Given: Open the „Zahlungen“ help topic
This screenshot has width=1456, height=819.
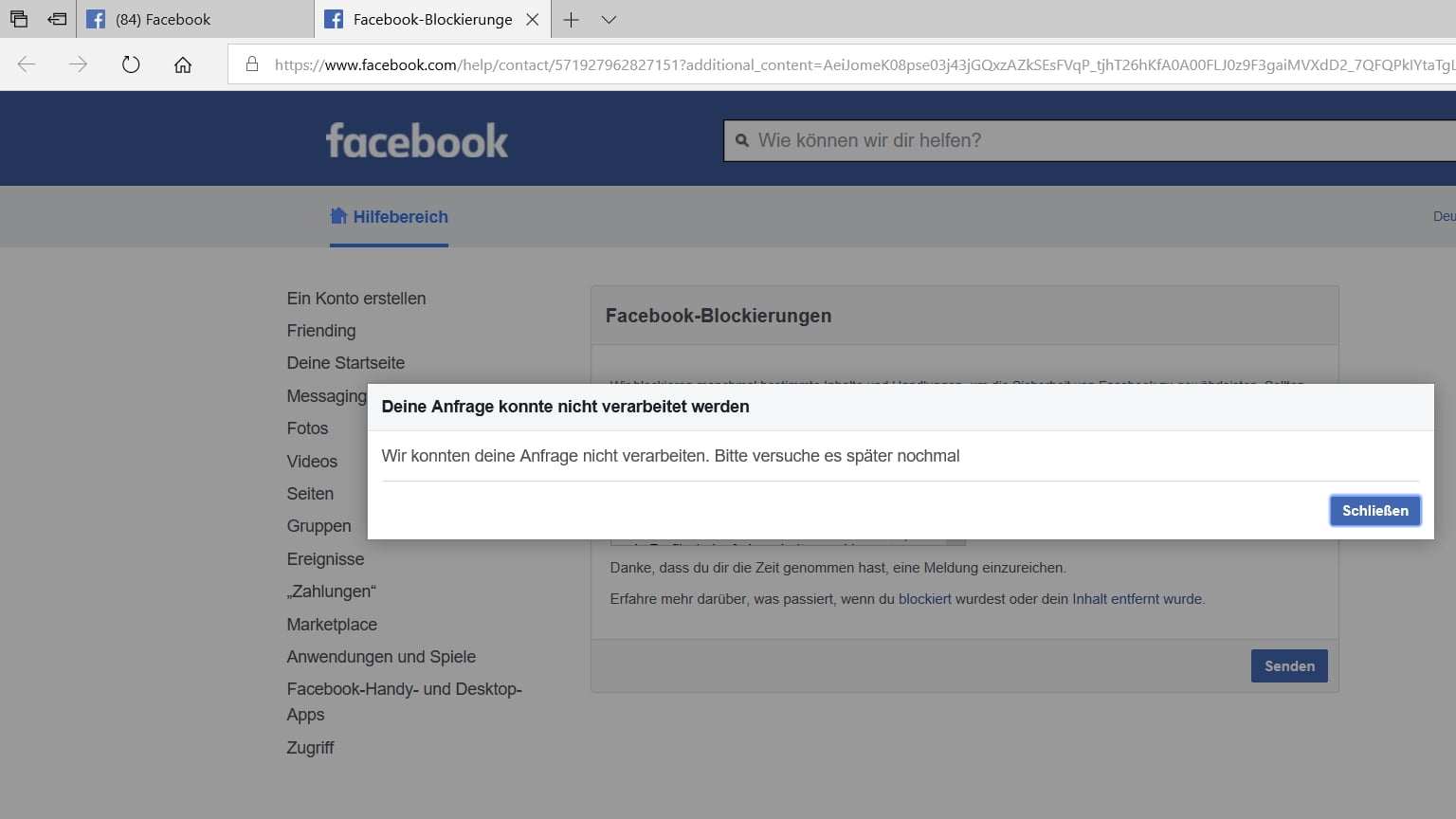Looking at the screenshot, I should coord(332,591).
